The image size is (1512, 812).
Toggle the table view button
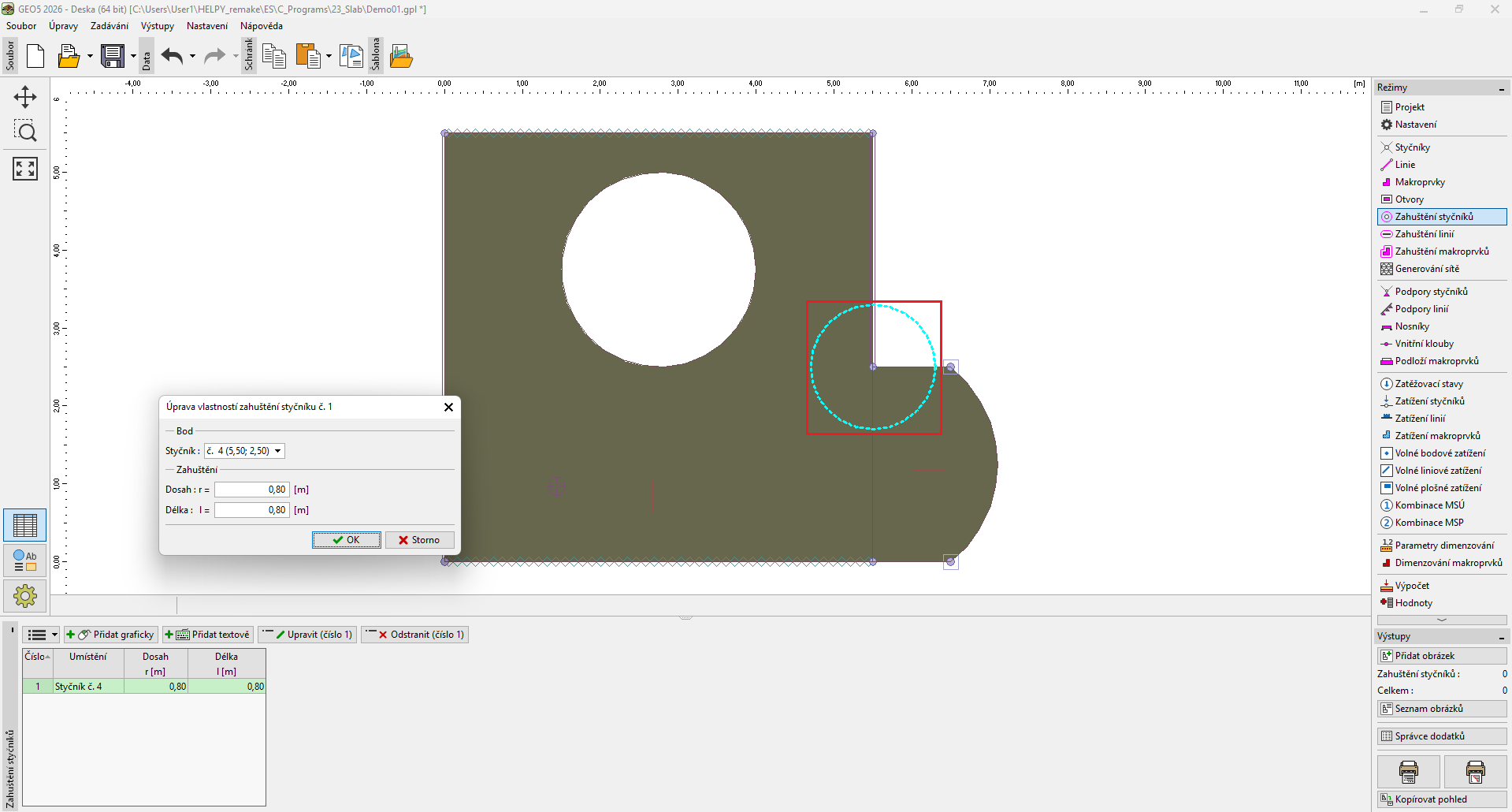click(x=25, y=525)
